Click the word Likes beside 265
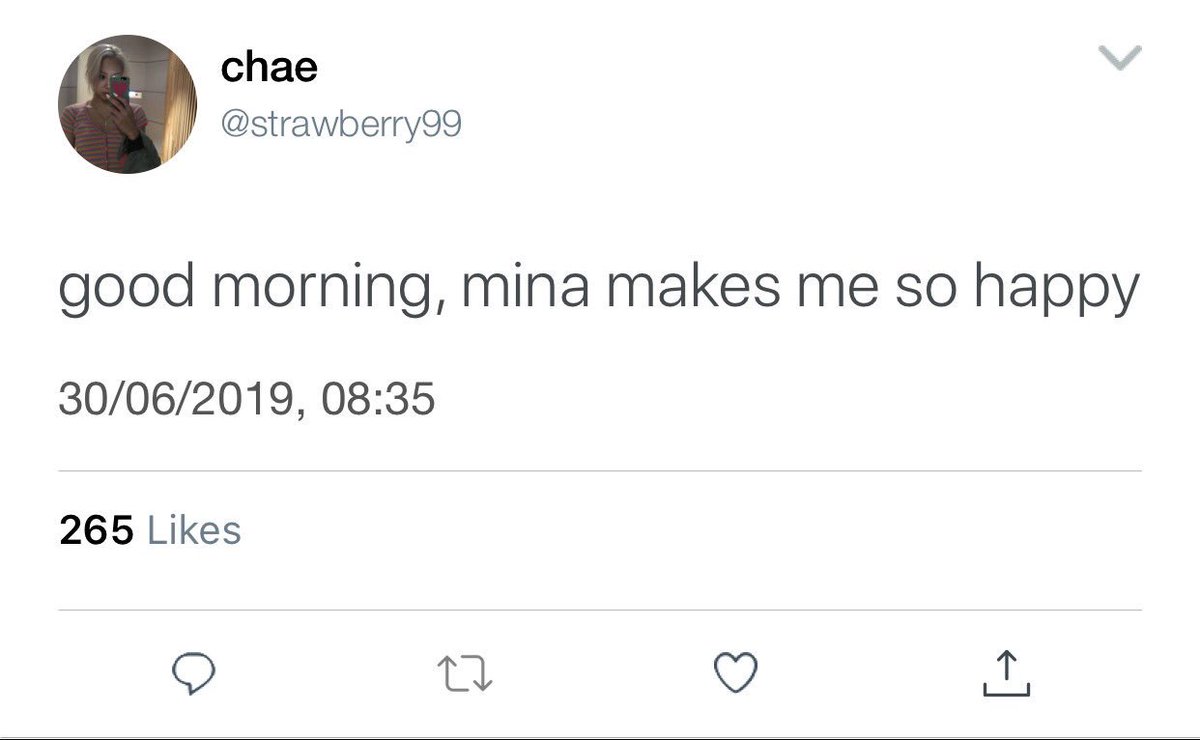This screenshot has width=1200, height=740. [x=194, y=530]
